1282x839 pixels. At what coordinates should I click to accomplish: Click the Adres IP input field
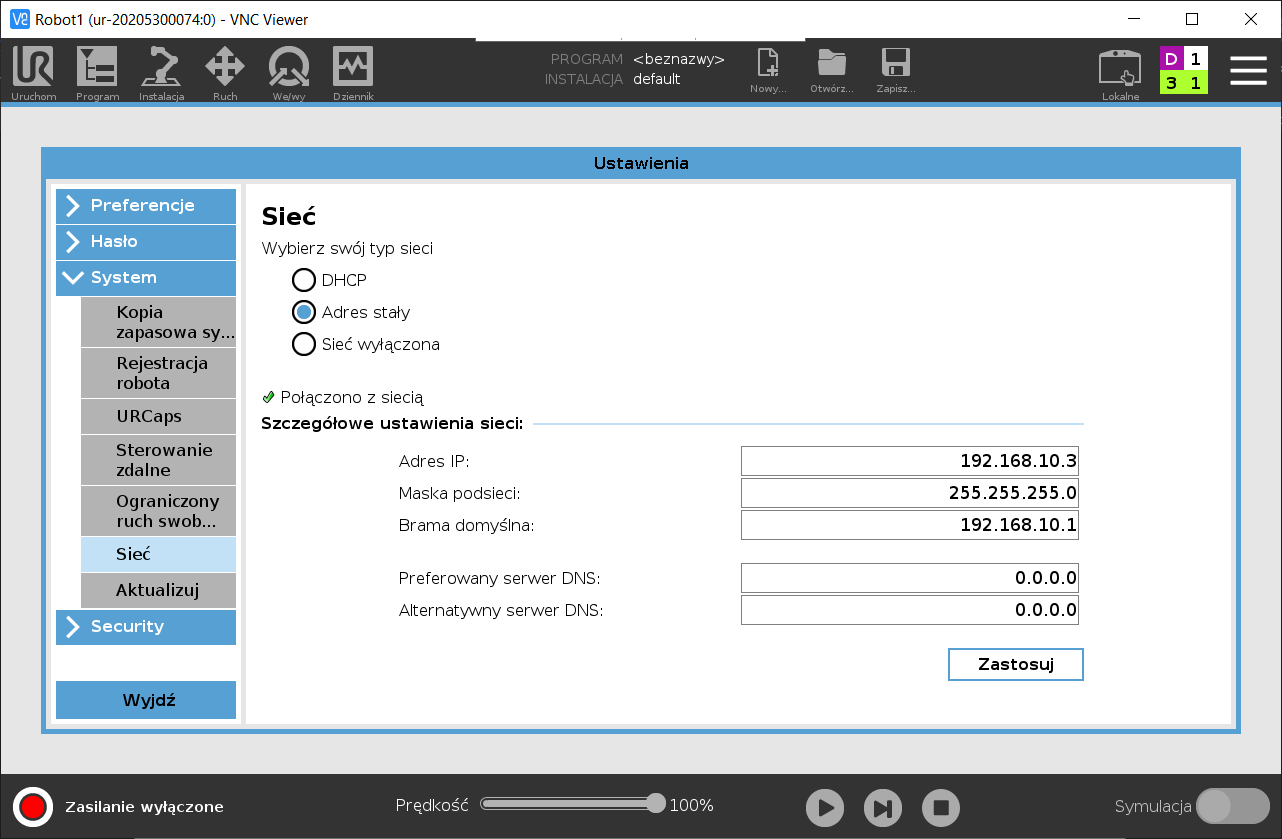(x=910, y=461)
